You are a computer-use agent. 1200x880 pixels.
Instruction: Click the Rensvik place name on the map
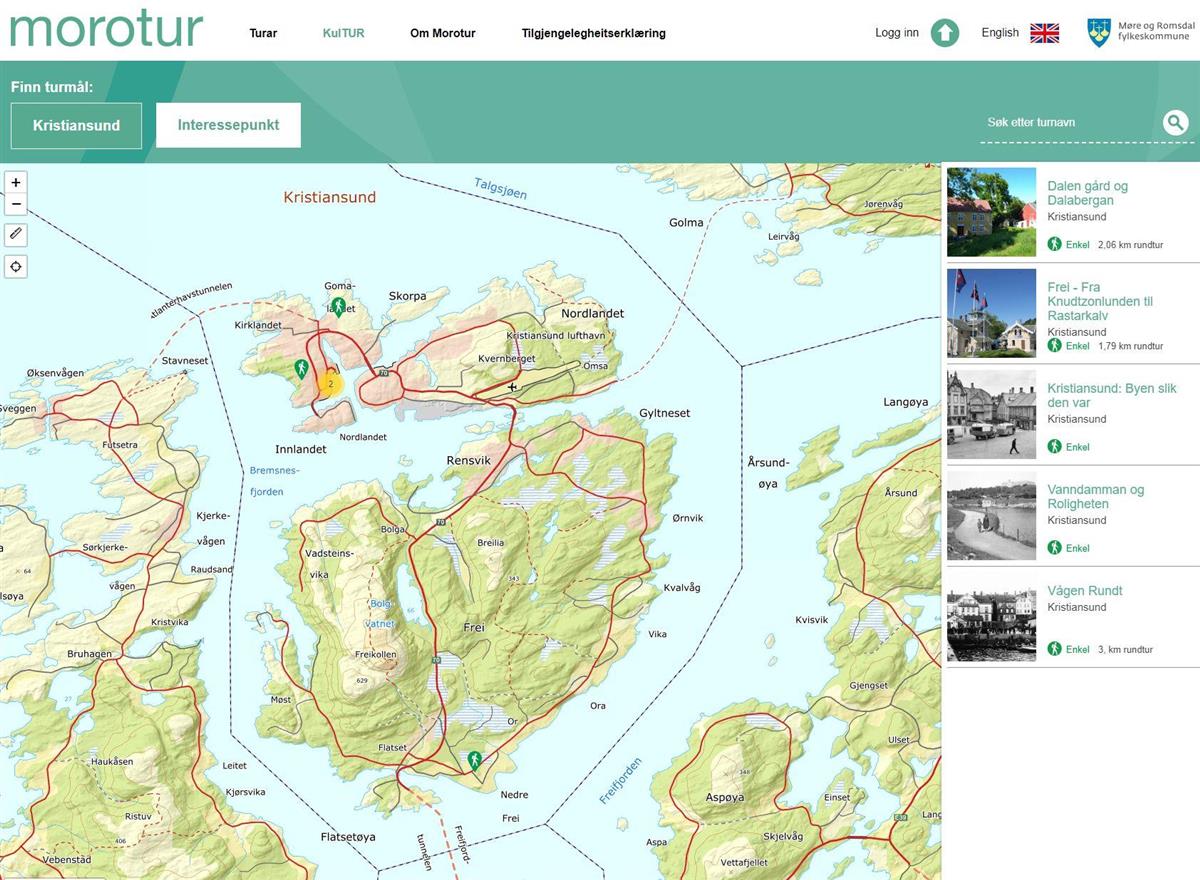click(468, 461)
